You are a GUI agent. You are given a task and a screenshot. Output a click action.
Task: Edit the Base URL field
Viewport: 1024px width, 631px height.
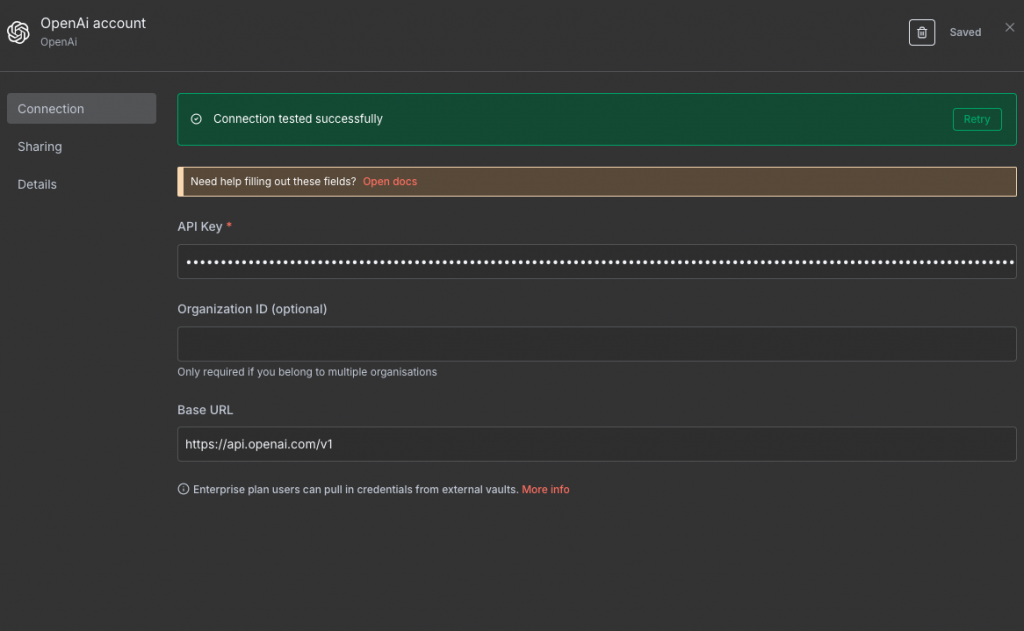point(596,444)
